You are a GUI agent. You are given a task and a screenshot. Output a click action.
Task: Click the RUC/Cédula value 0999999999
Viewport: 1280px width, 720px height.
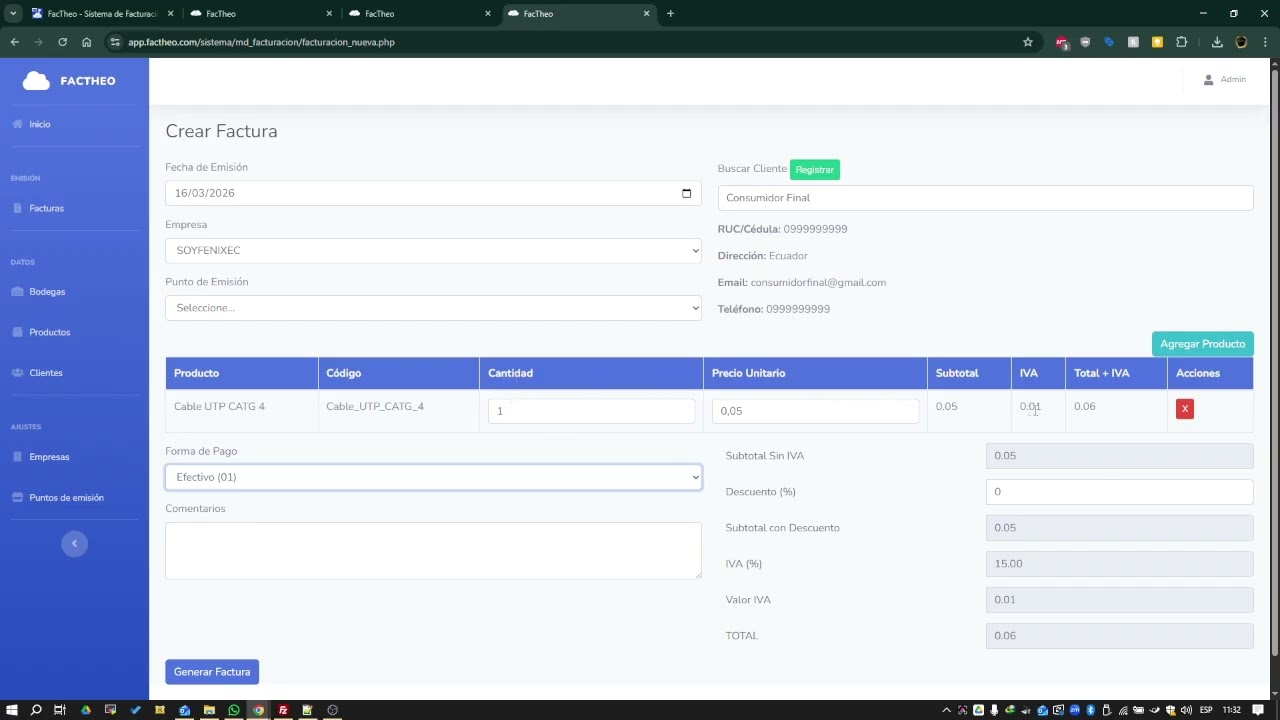click(x=815, y=229)
